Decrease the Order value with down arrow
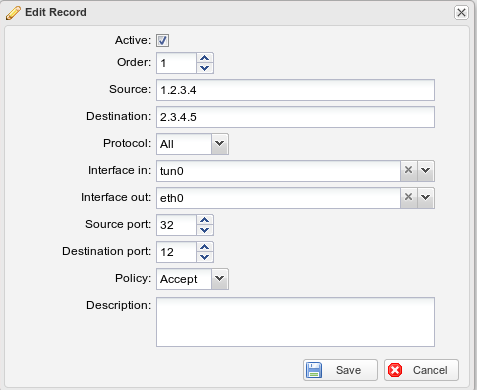This screenshot has width=477, height=390. click(205, 68)
